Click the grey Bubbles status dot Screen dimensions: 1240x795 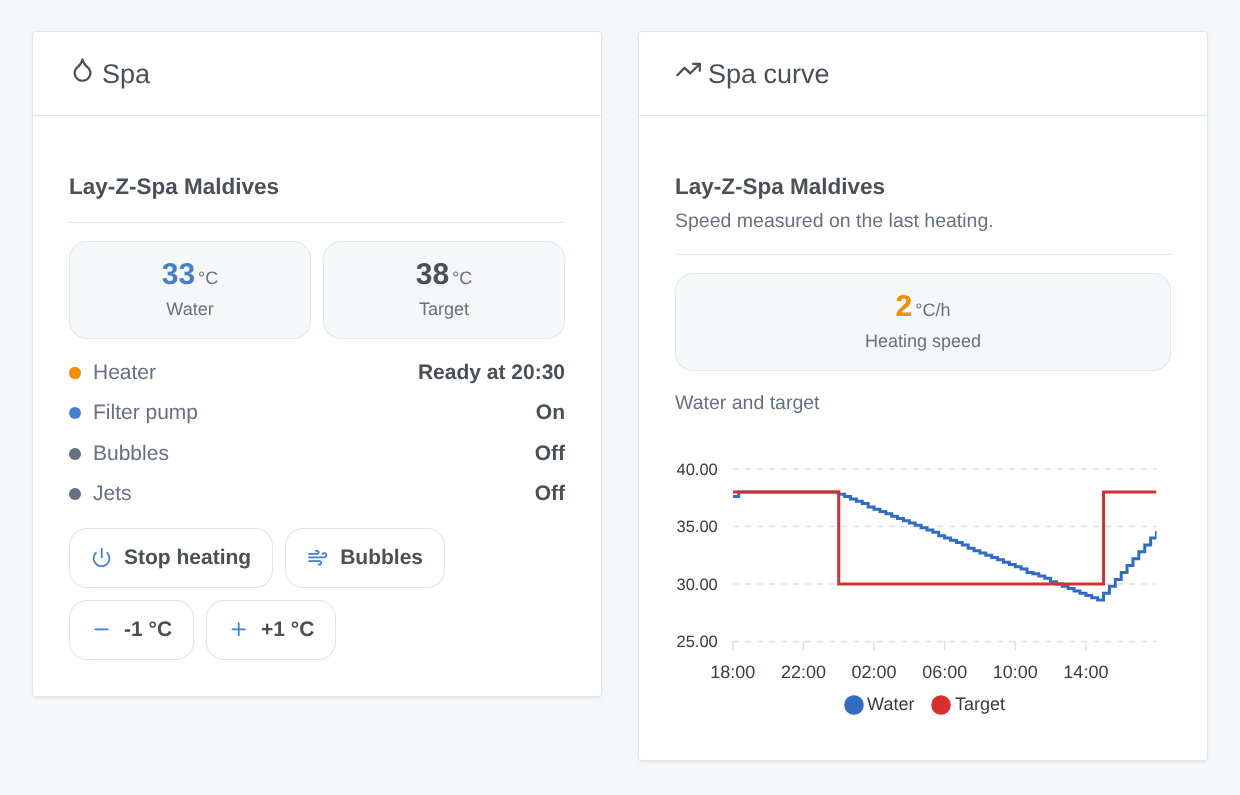75,454
